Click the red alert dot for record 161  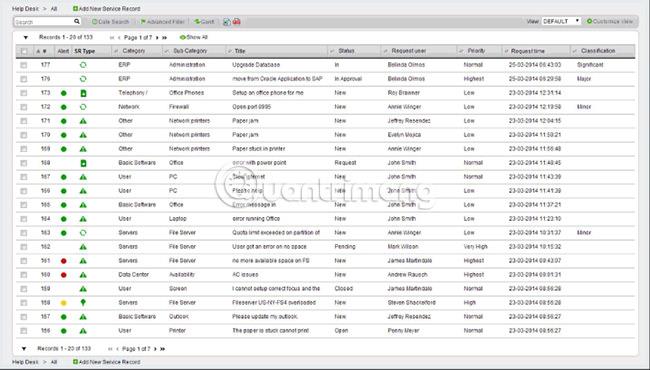tap(63, 261)
